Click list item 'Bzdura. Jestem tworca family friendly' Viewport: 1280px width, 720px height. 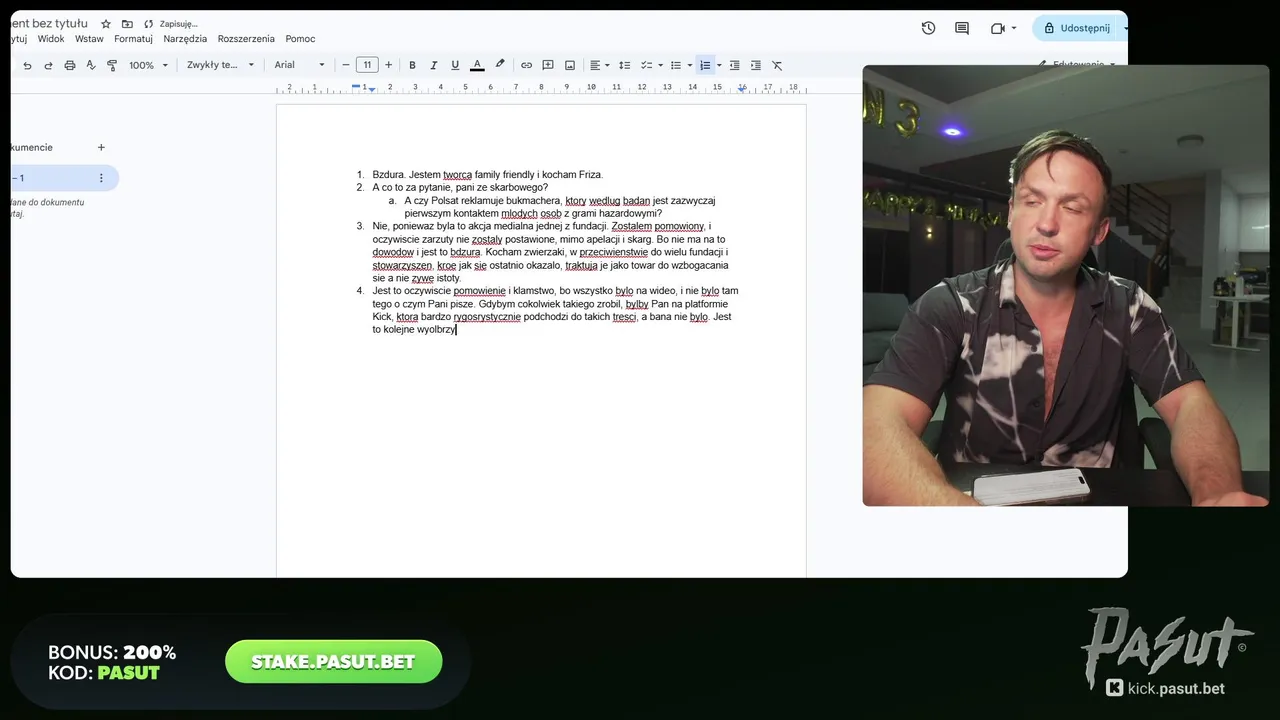(x=488, y=174)
